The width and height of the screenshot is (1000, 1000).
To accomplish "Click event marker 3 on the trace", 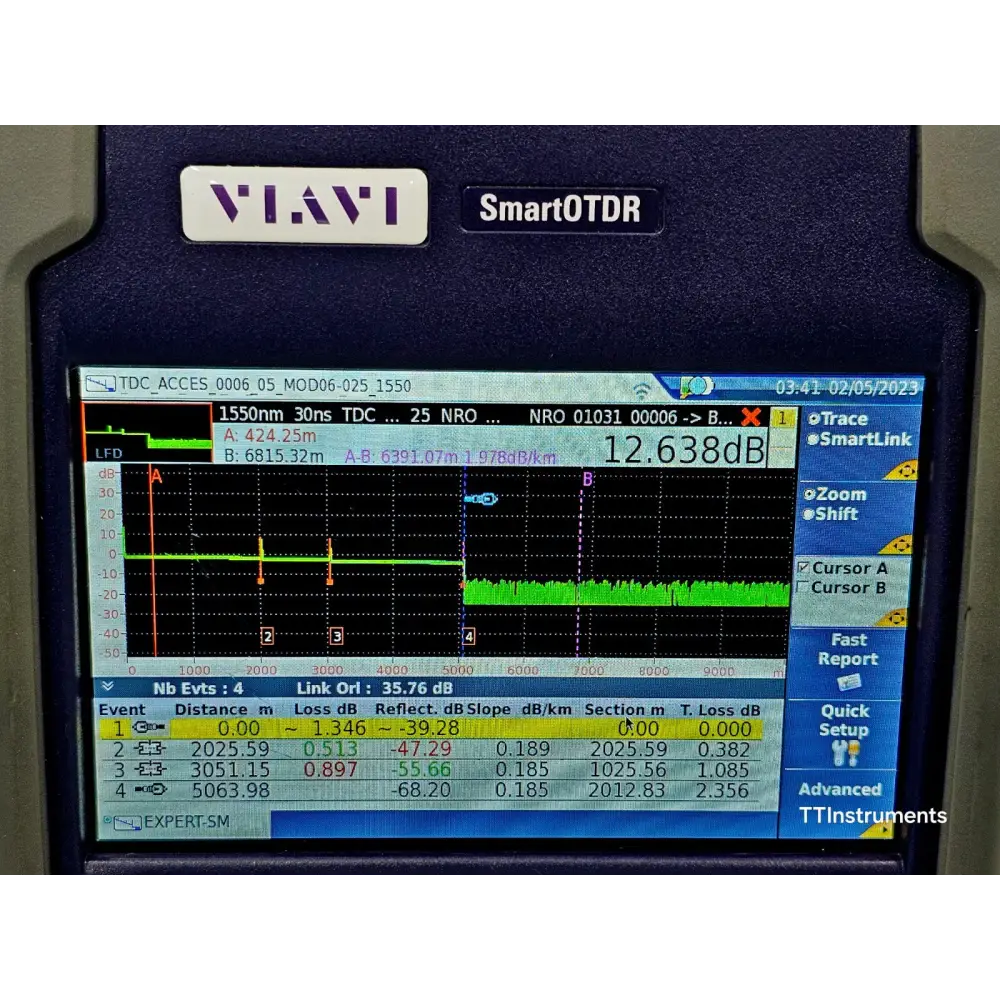I will (x=336, y=636).
